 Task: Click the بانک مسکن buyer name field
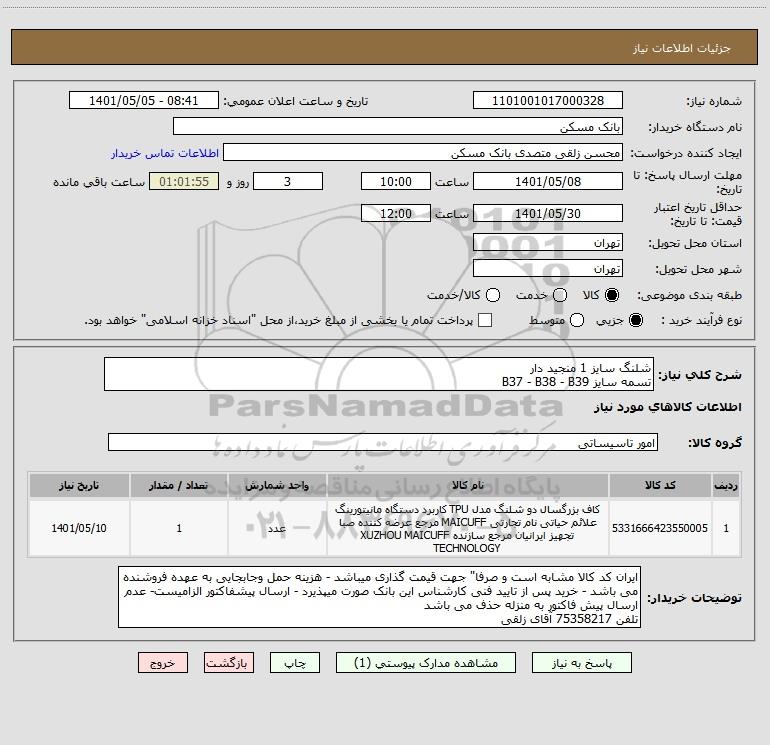point(398,126)
